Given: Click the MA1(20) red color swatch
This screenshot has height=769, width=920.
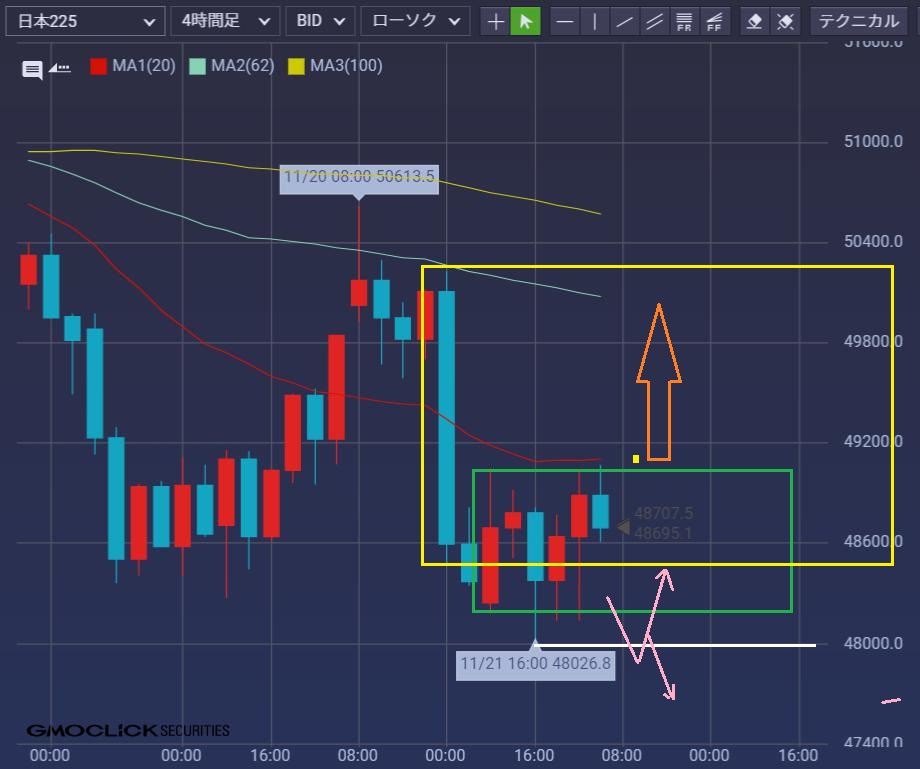Looking at the screenshot, I should [98, 66].
